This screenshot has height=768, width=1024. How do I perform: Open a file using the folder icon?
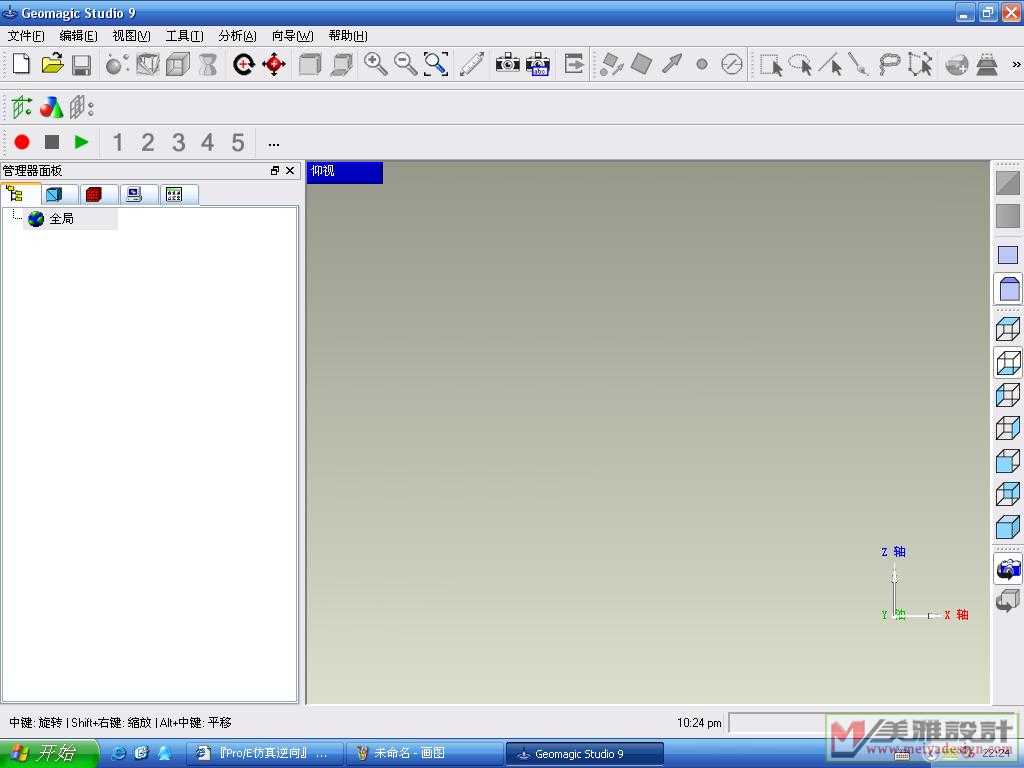coord(52,64)
